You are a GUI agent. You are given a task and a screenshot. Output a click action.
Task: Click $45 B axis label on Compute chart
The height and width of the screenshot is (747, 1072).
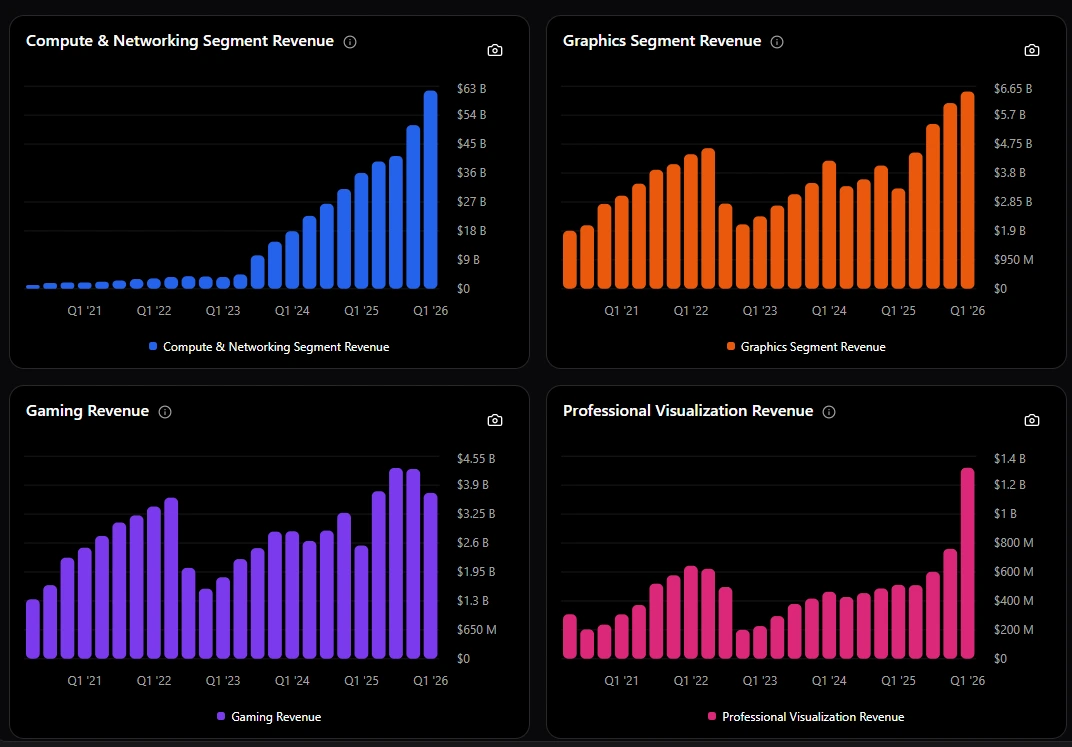[x=472, y=144]
